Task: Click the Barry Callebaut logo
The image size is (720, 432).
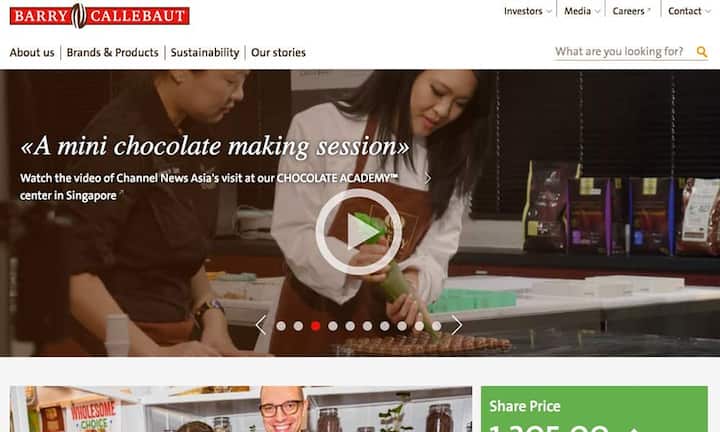Action: [x=99, y=16]
